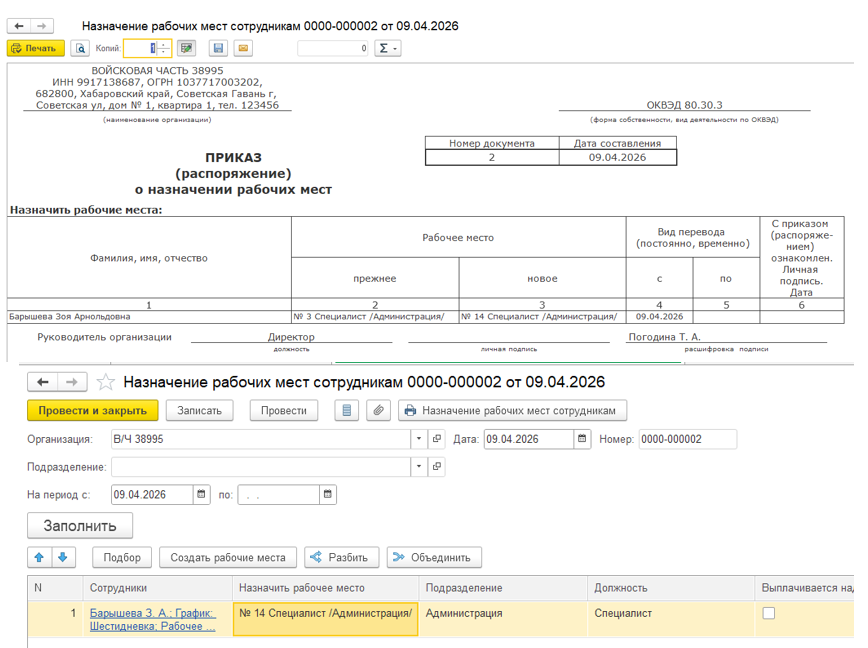This screenshot has height=648, width=868.
Task: Open attached files paperclip icon
Action: click(379, 411)
